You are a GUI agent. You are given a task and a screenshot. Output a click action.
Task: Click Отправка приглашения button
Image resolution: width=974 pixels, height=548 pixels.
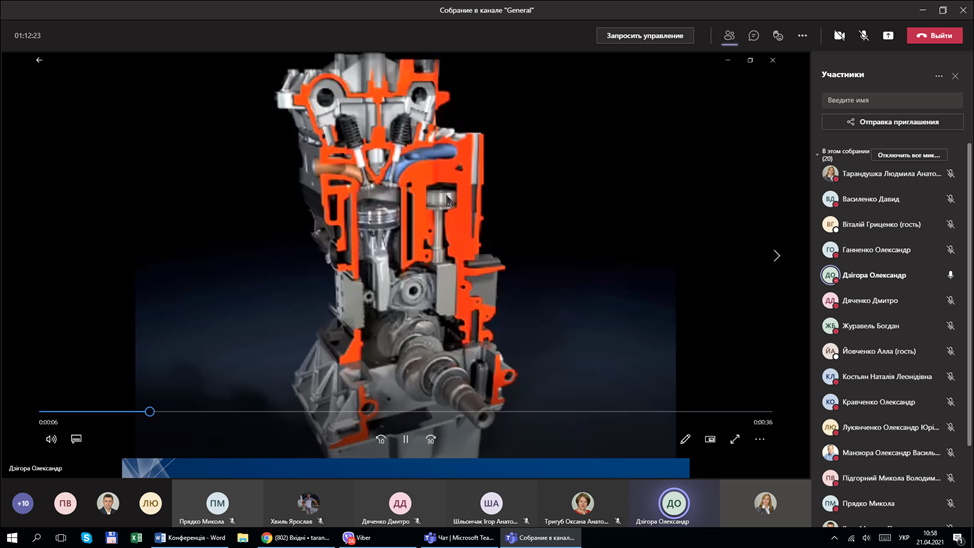892,122
